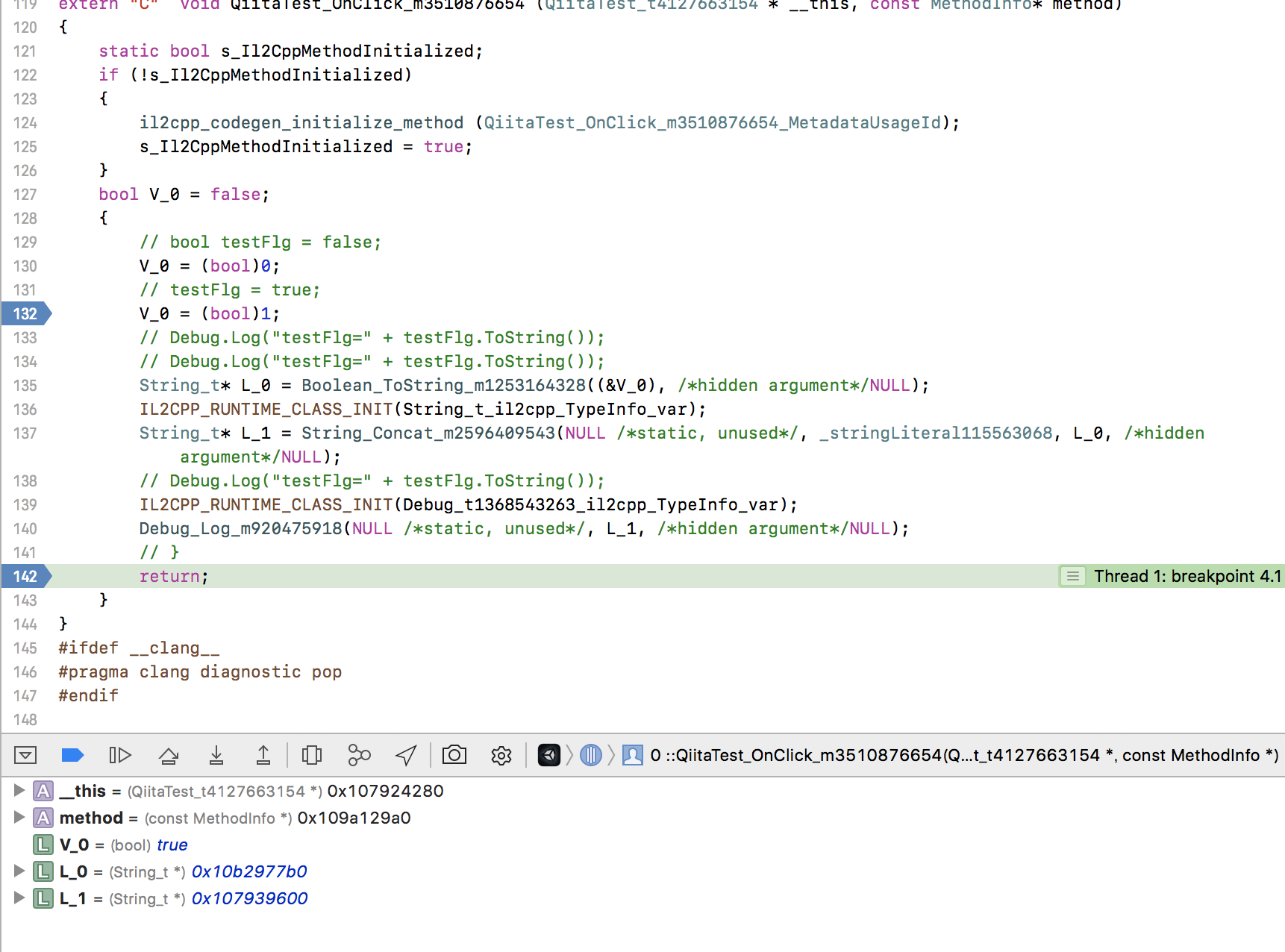Click line number 127 in gutter
1285x952 pixels.
point(25,194)
